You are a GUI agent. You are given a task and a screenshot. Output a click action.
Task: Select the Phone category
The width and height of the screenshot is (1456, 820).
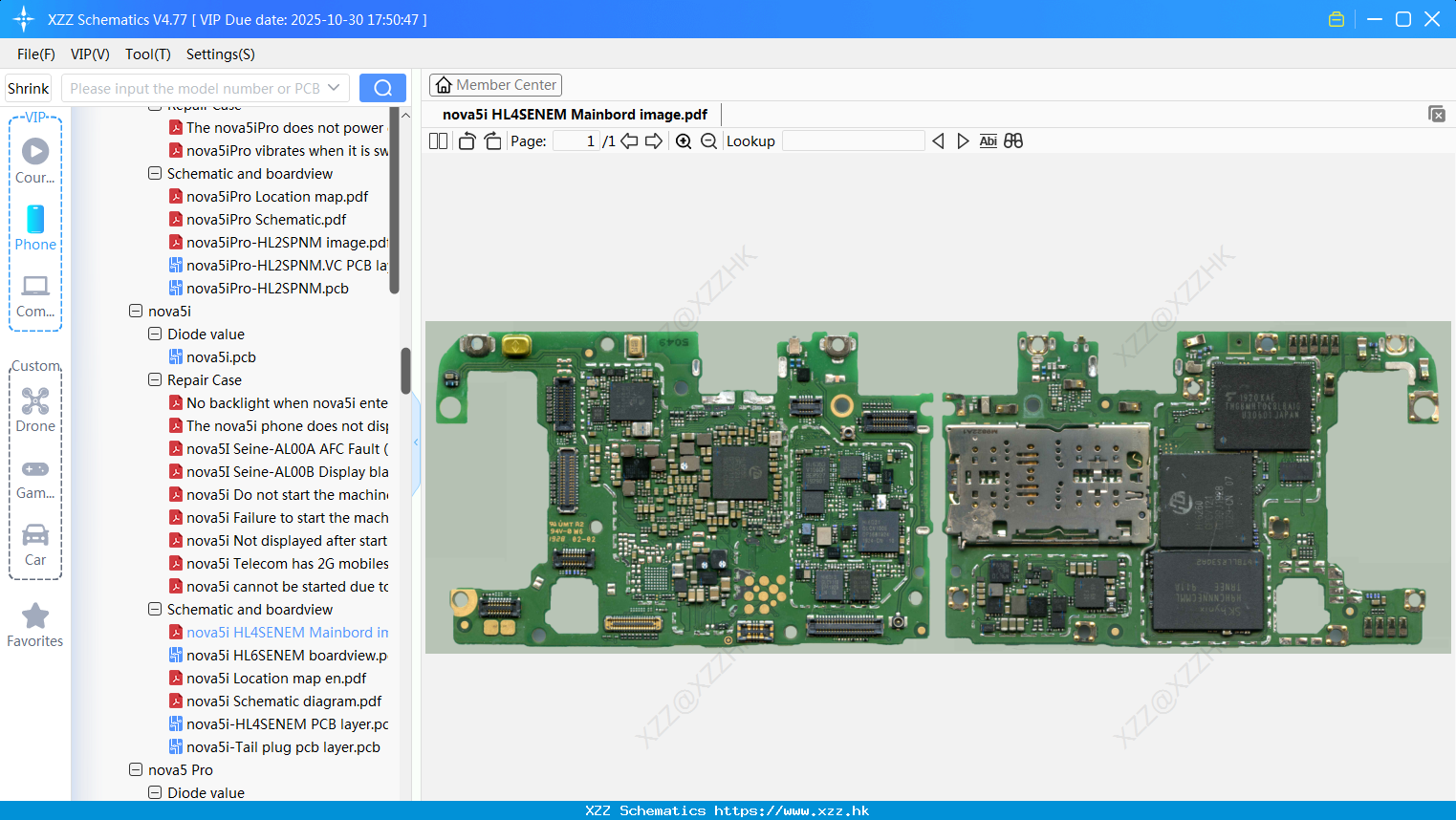[35, 227]
